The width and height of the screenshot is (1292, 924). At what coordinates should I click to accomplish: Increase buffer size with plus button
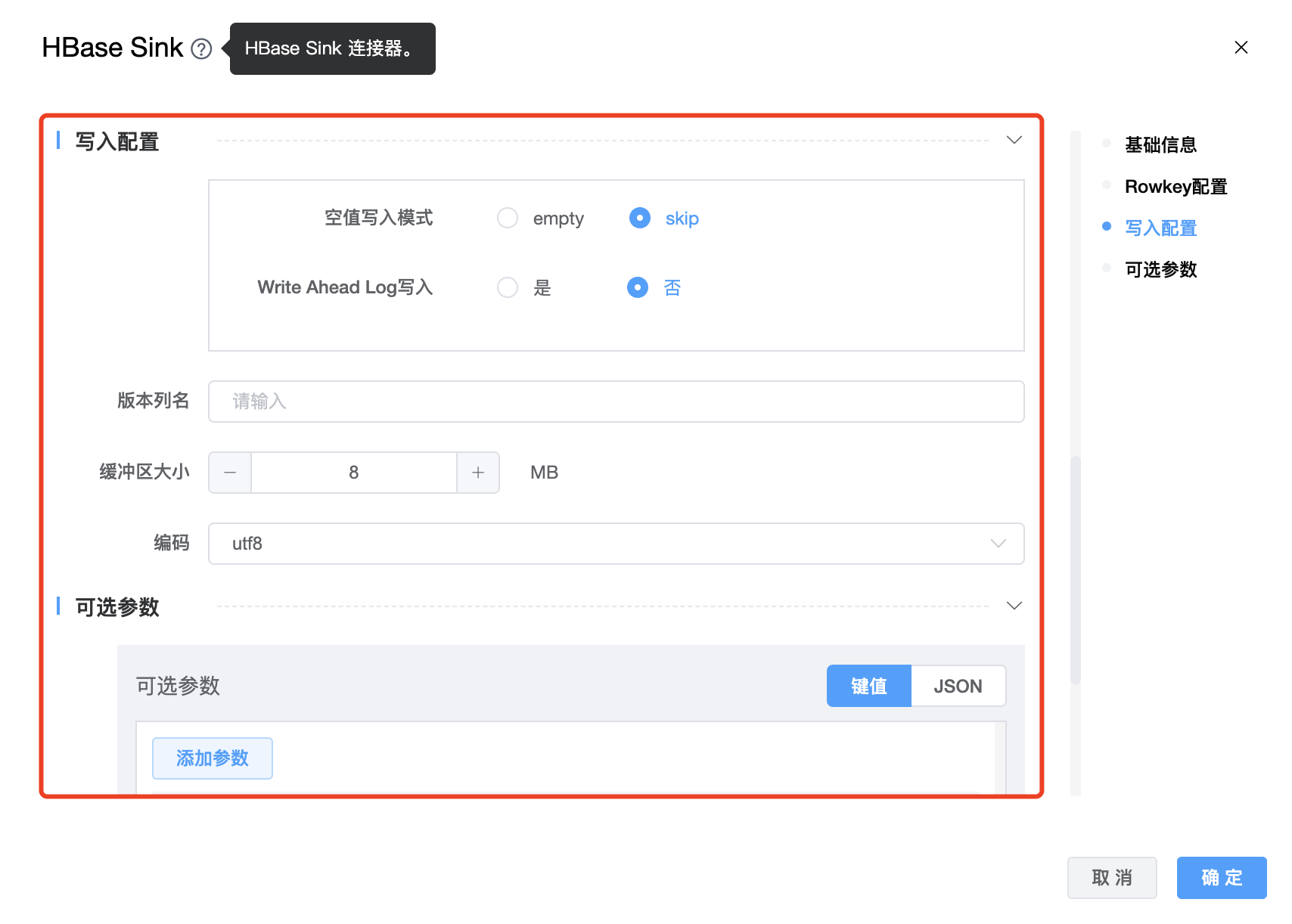pos(478,473)
